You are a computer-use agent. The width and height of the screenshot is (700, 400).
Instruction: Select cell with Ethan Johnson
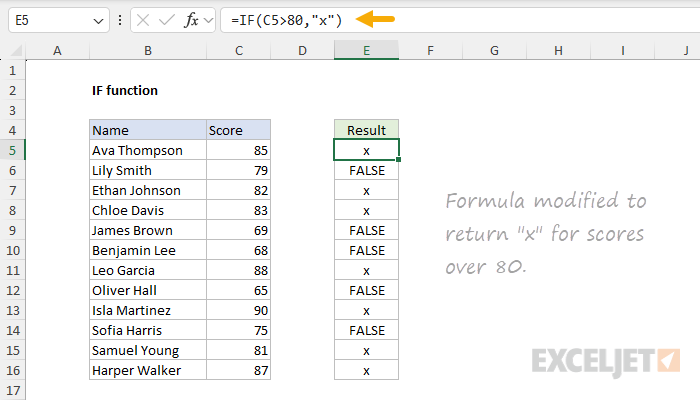[x=148, y=191]
